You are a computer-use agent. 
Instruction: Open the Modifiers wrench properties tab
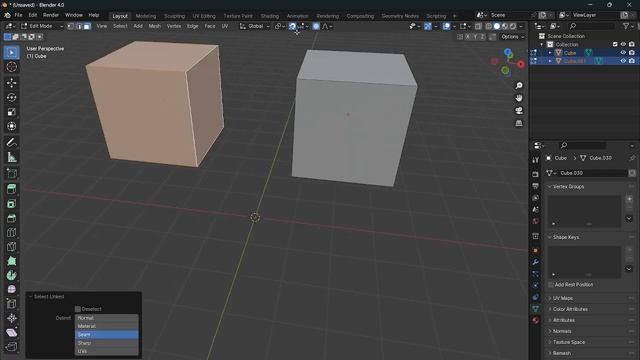[x=536, y=262]
